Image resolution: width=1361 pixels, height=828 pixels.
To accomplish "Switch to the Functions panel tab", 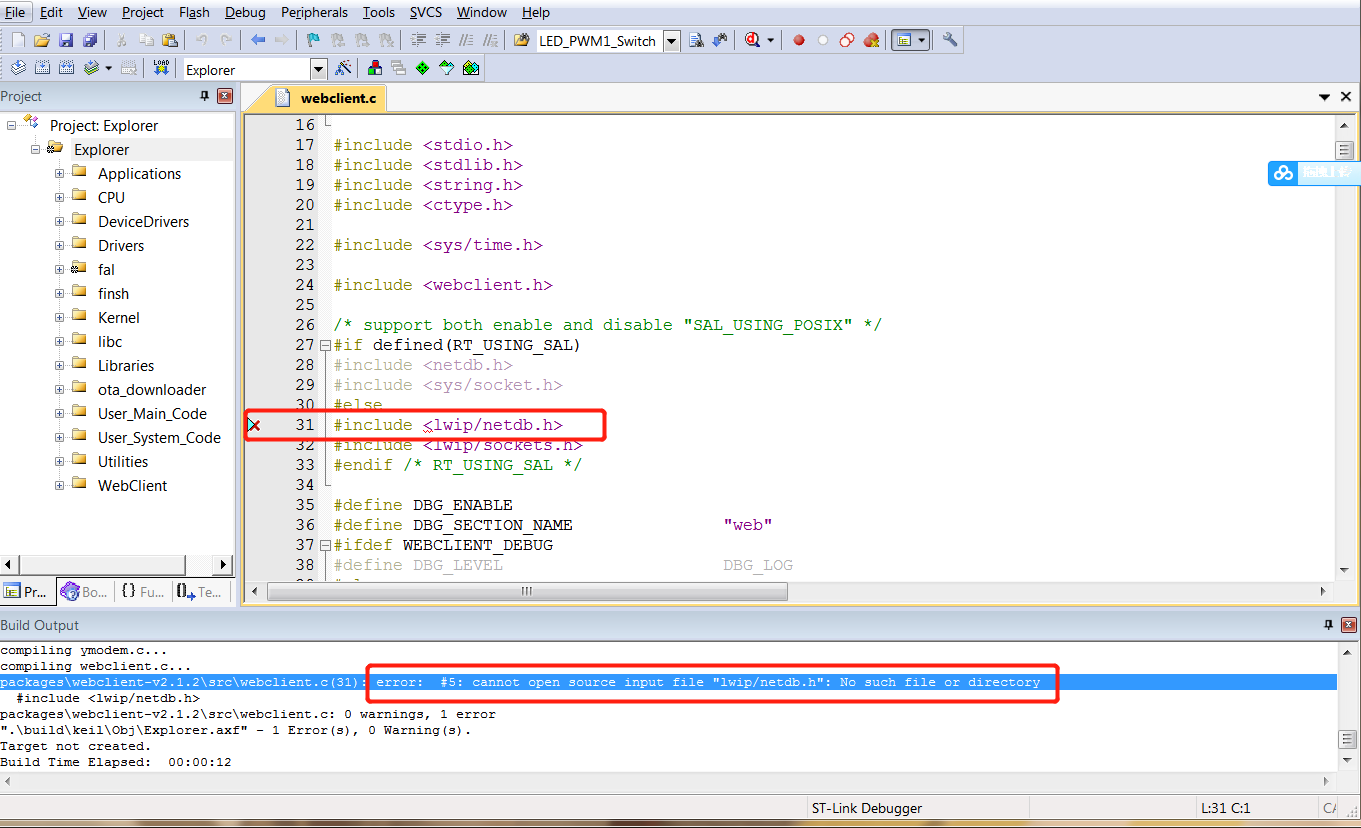I will click(143, 591).
